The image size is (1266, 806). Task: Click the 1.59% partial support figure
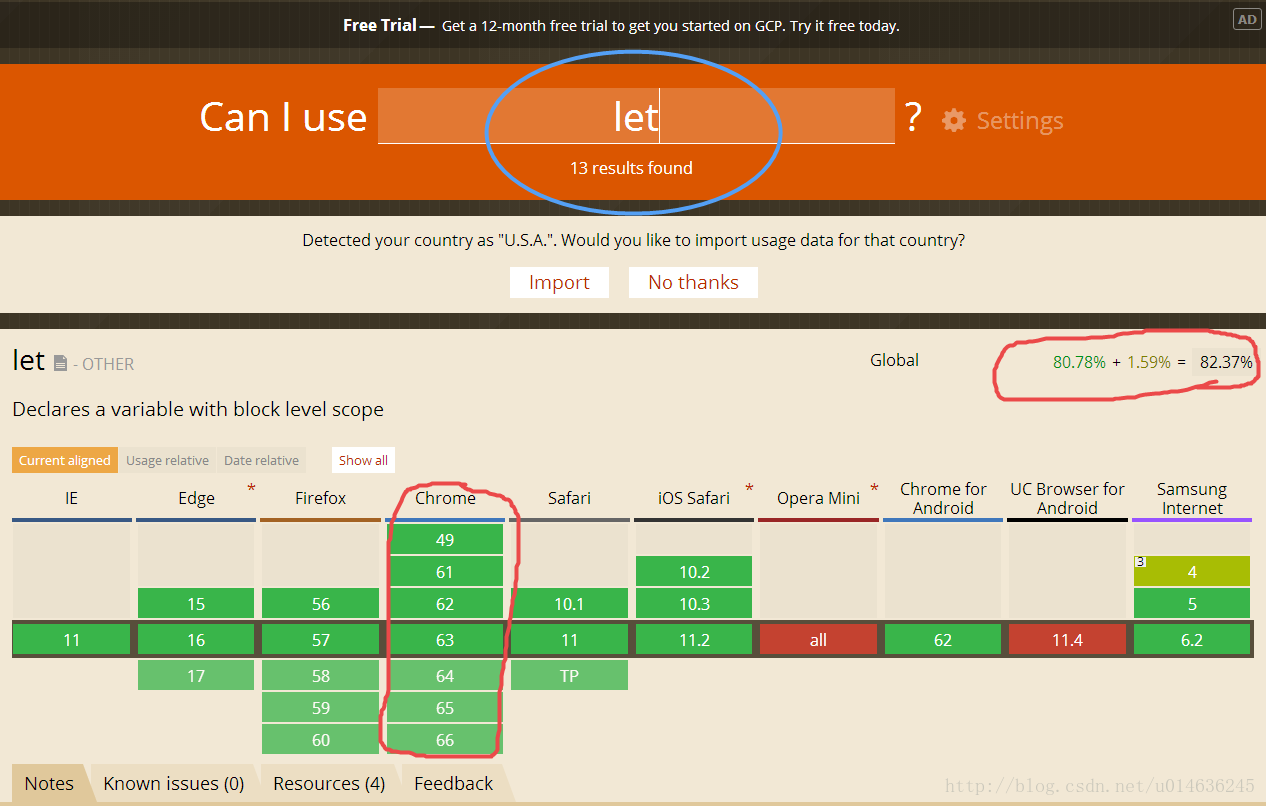point(1148,362)
